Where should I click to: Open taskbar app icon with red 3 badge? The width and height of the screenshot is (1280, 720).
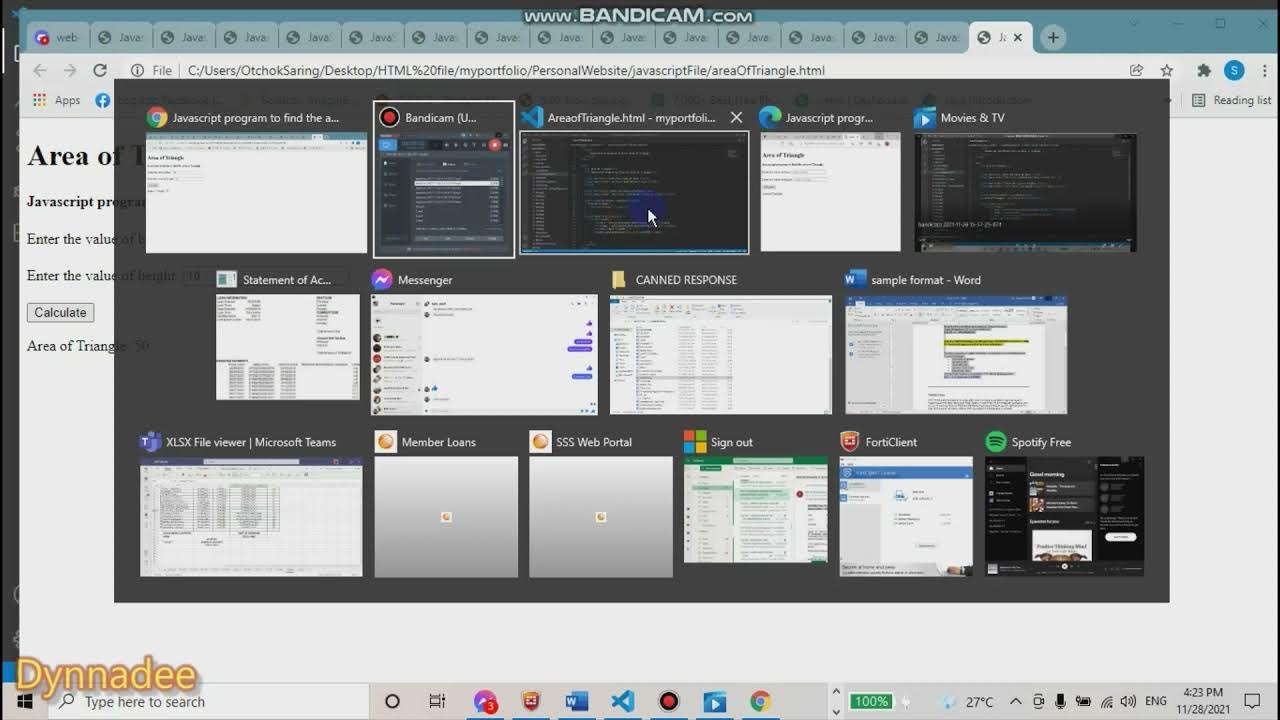coord(485,701)
